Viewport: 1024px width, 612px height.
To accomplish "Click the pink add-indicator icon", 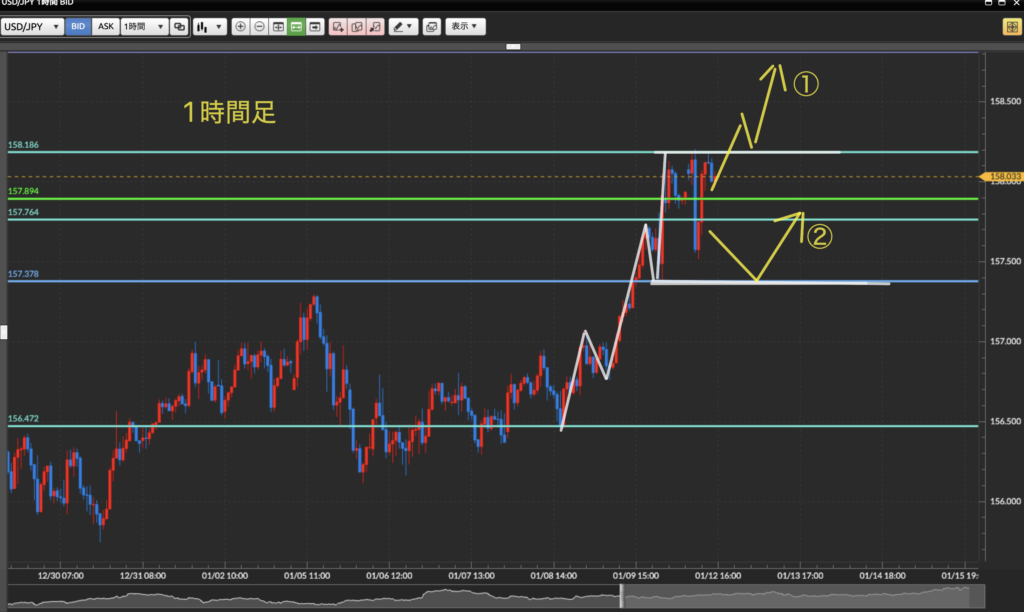I will pyautogui.click(x=338, y=27).
